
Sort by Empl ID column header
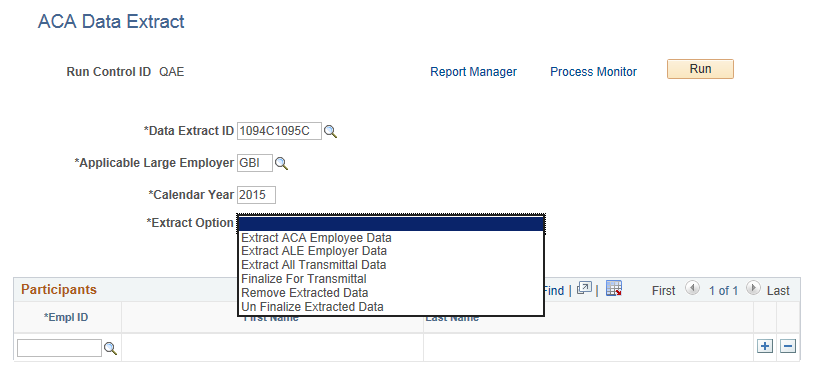66,317
